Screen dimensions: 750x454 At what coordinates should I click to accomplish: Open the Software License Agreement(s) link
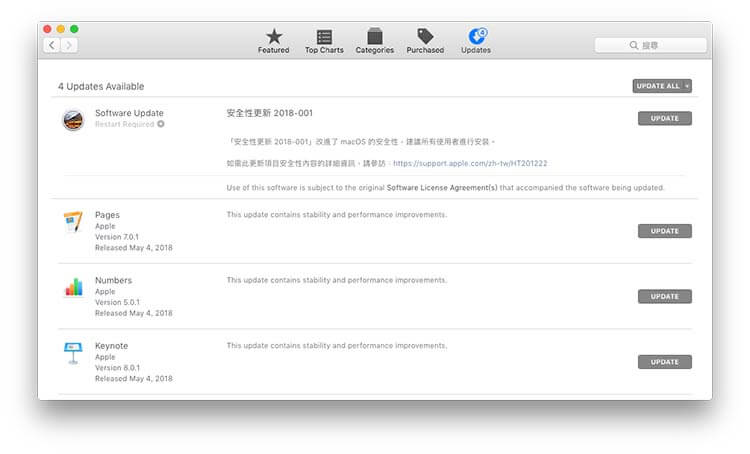(x=442, y=188)
